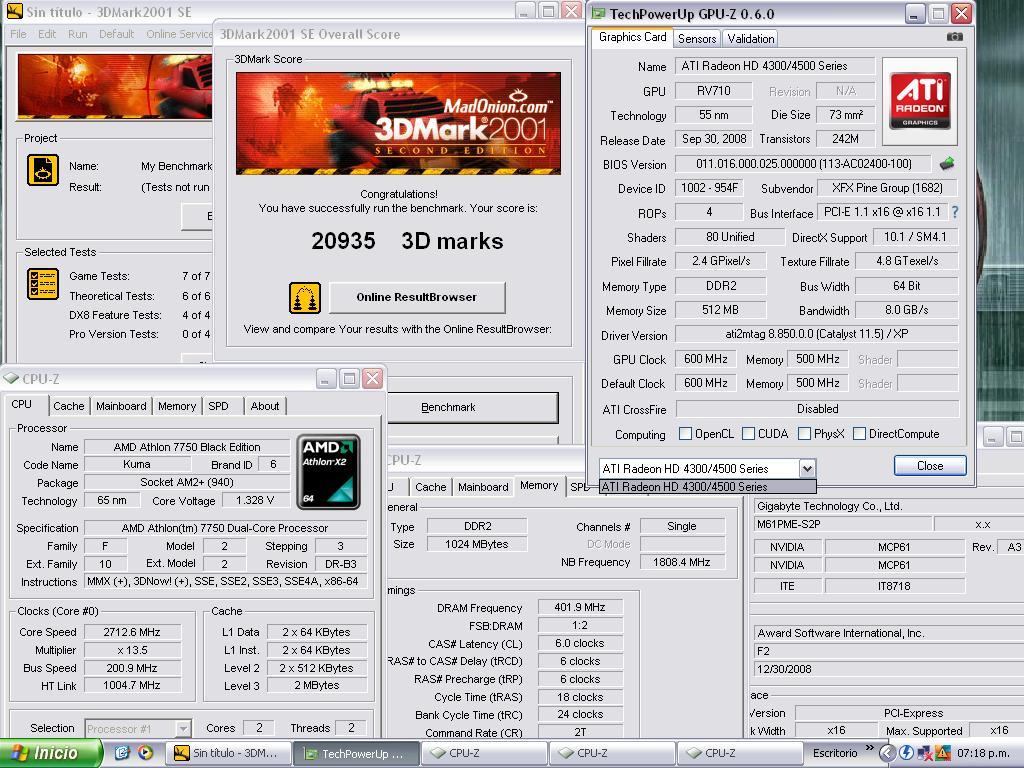Click the NB Frequency 1808.4 MHz value
This screenshot has height=768, width=1024.
coord(682,562)
